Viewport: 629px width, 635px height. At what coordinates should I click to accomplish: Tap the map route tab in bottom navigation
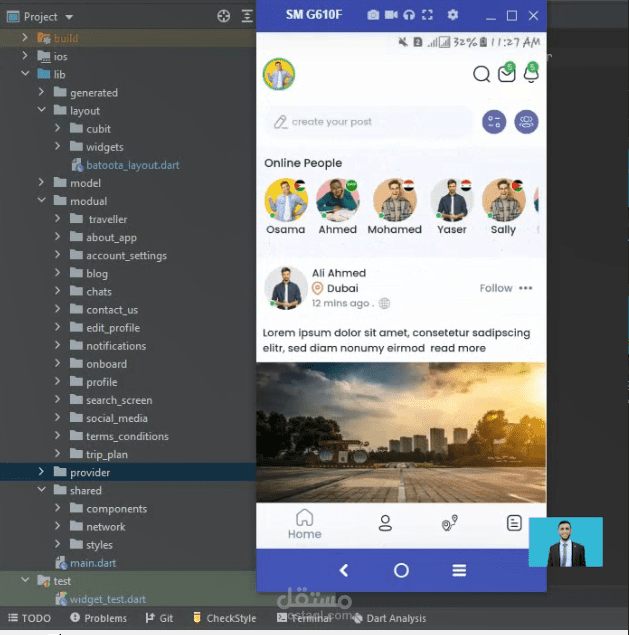tap(450, 523)
